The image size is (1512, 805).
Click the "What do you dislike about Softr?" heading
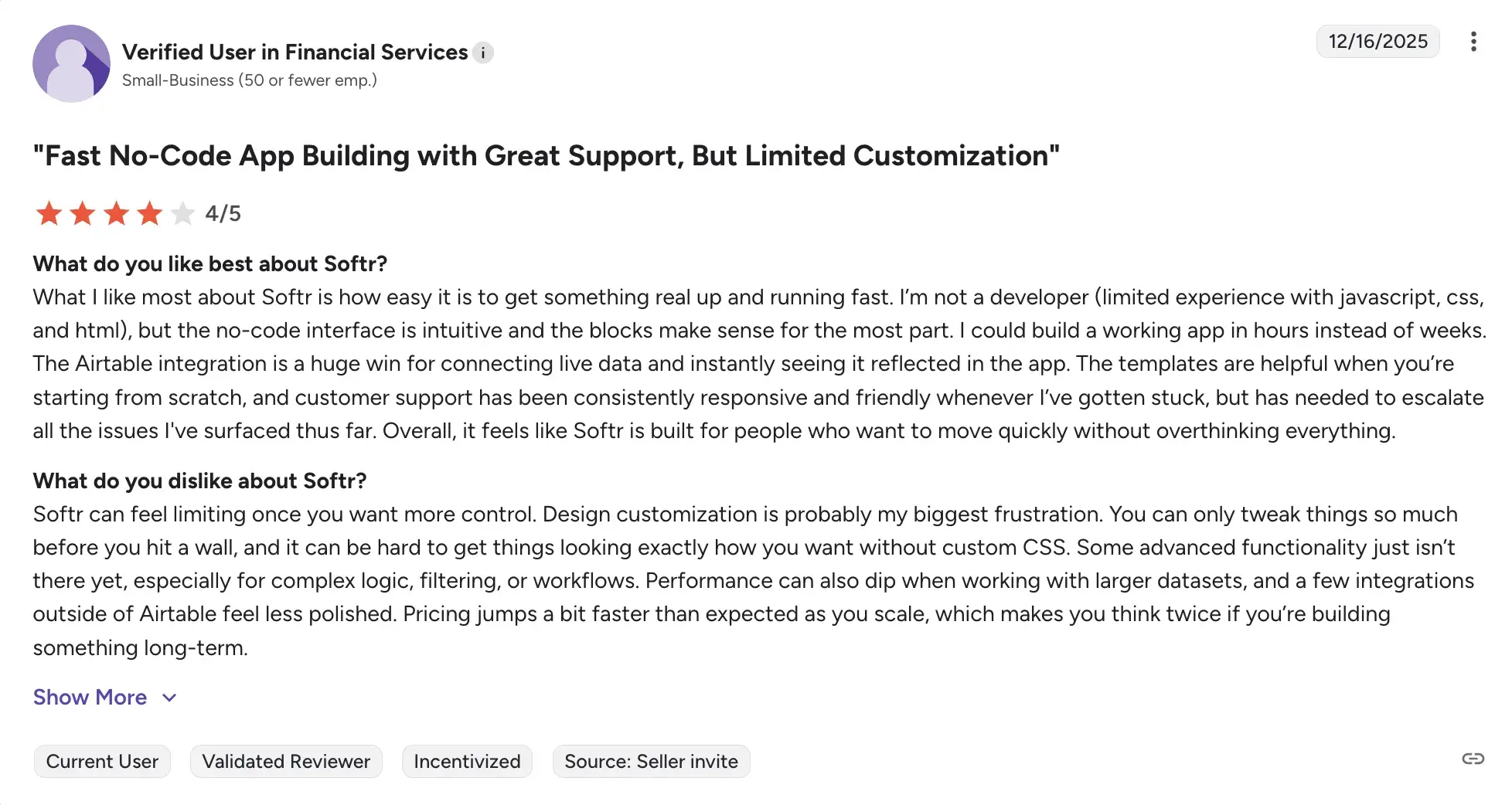point(199,481)
